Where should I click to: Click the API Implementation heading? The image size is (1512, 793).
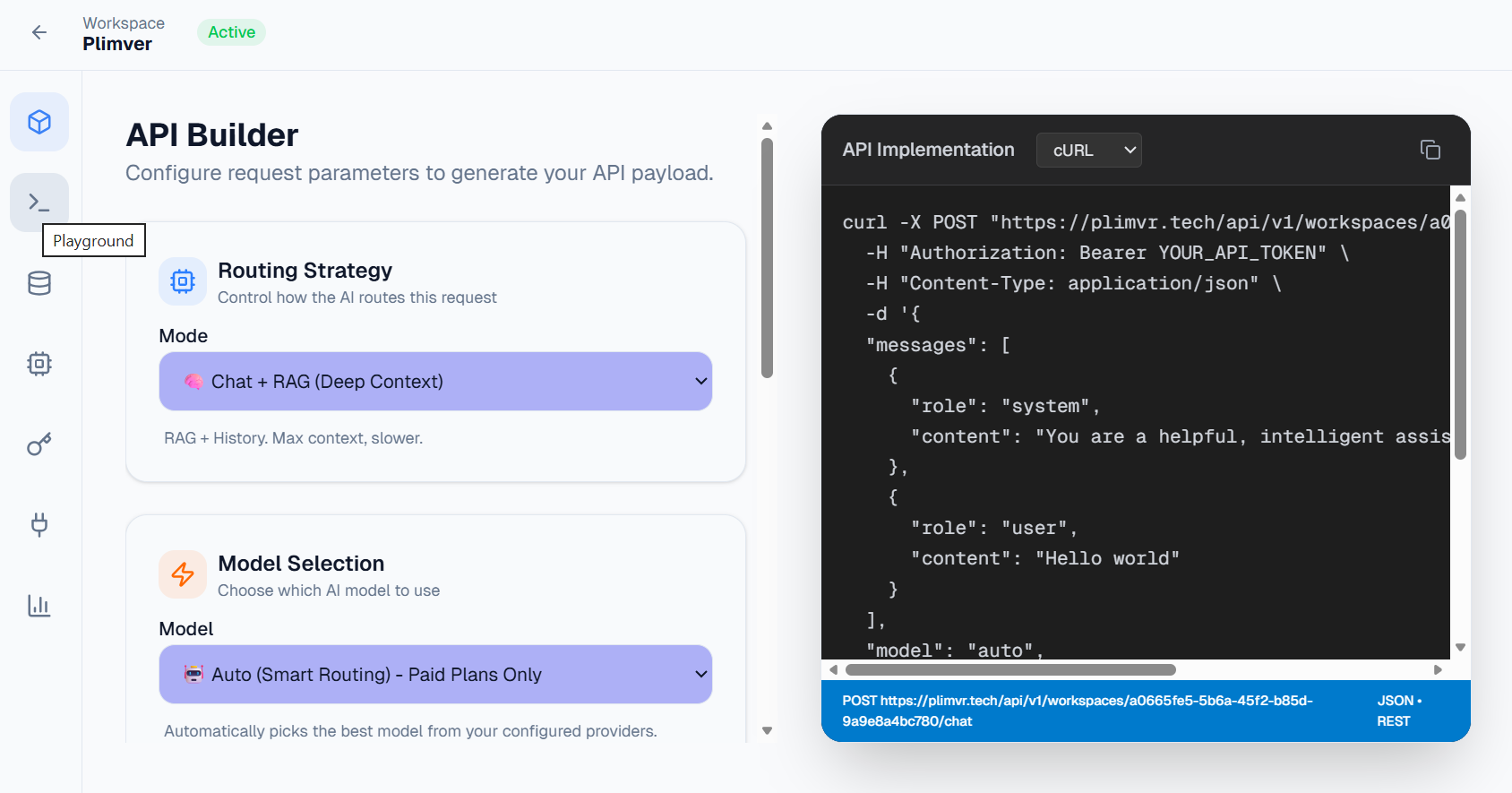click(x=928, y=150)
